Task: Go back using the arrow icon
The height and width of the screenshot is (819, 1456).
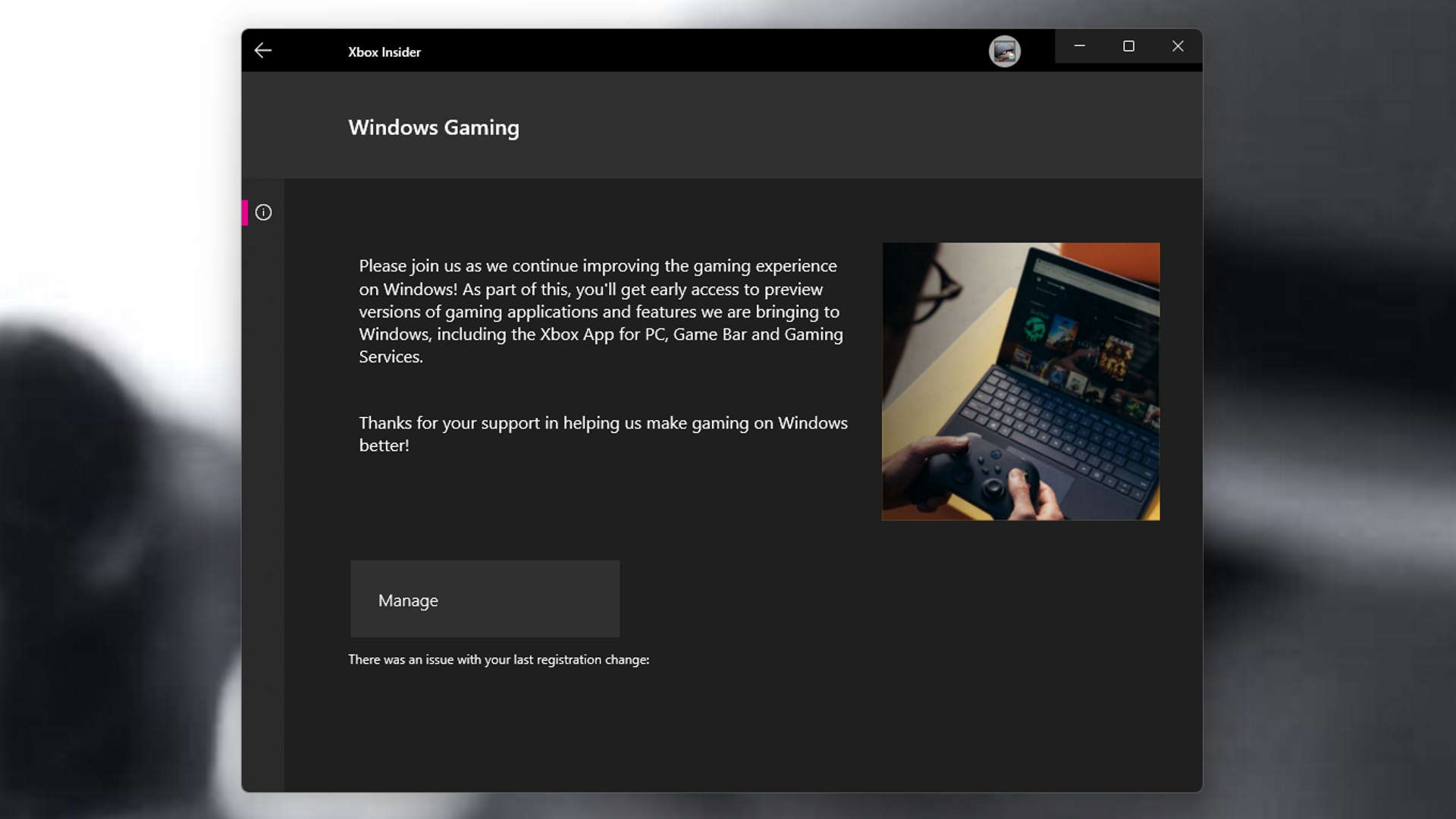Action: (x=263, y=51)
